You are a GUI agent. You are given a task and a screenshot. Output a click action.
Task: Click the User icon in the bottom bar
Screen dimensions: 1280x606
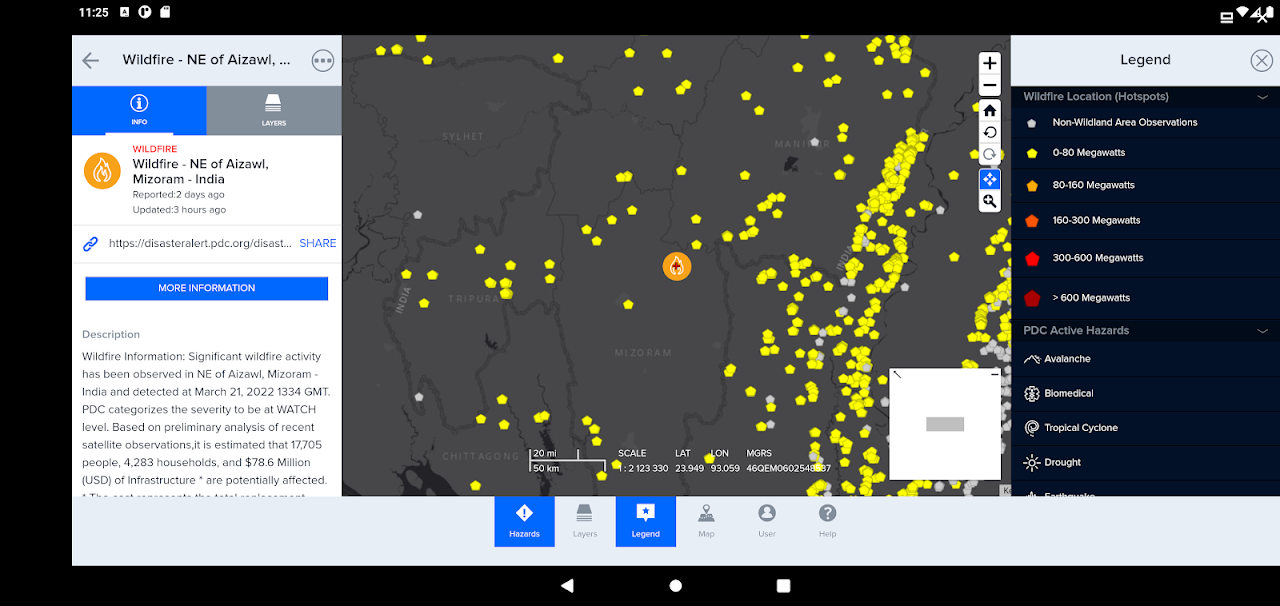766,521
